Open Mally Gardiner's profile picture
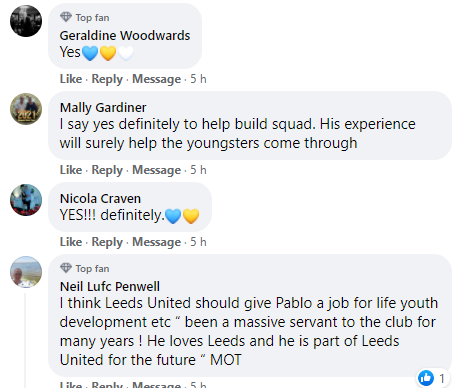Image resolution: width=455 pixels, height=388 pixels. pos(26,109)
